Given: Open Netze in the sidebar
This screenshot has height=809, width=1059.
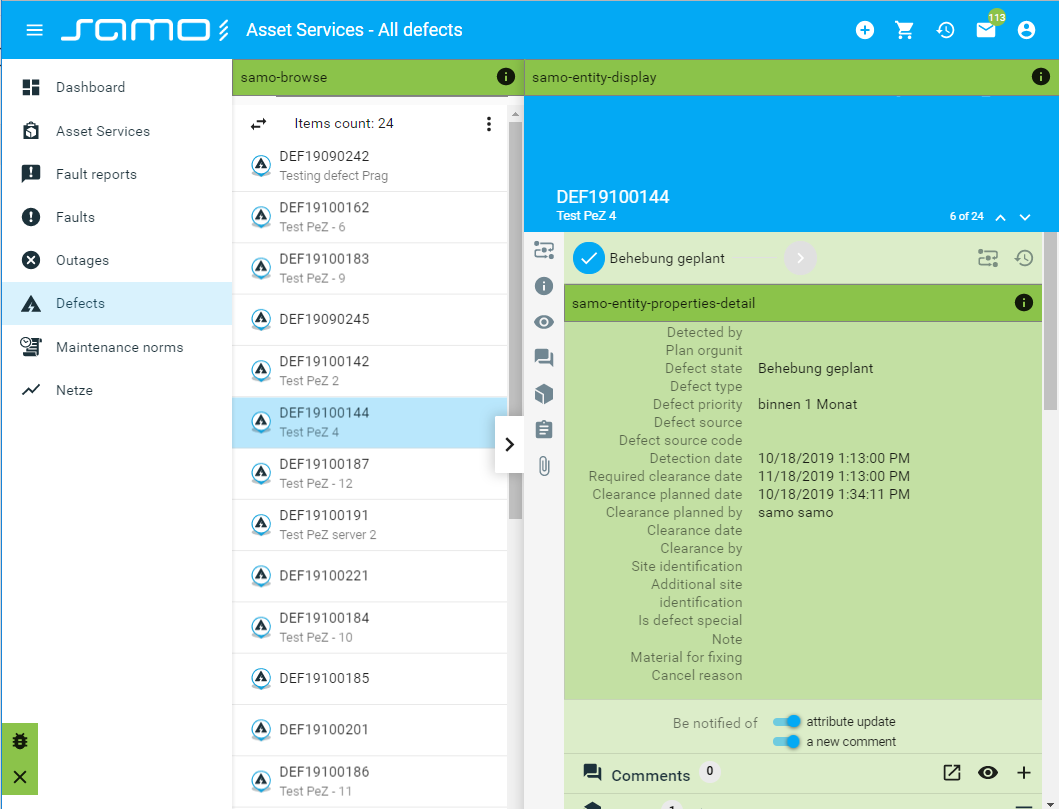Looking at the screenshot, I should click(116, 390).
